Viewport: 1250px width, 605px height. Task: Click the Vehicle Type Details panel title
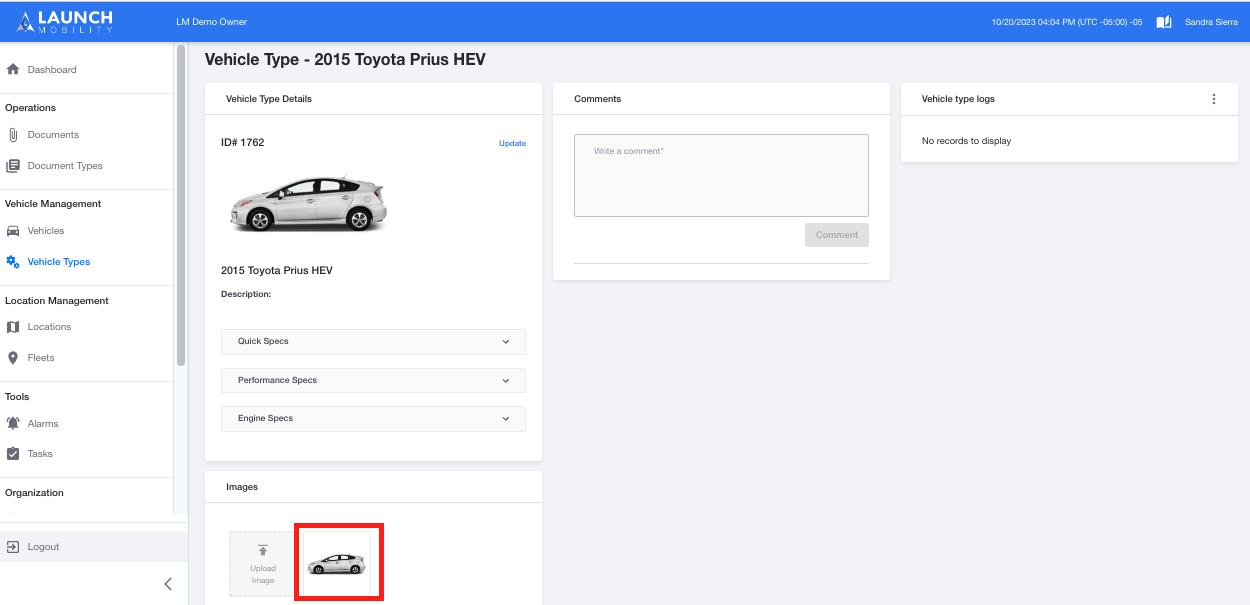[x=269, y=99]
